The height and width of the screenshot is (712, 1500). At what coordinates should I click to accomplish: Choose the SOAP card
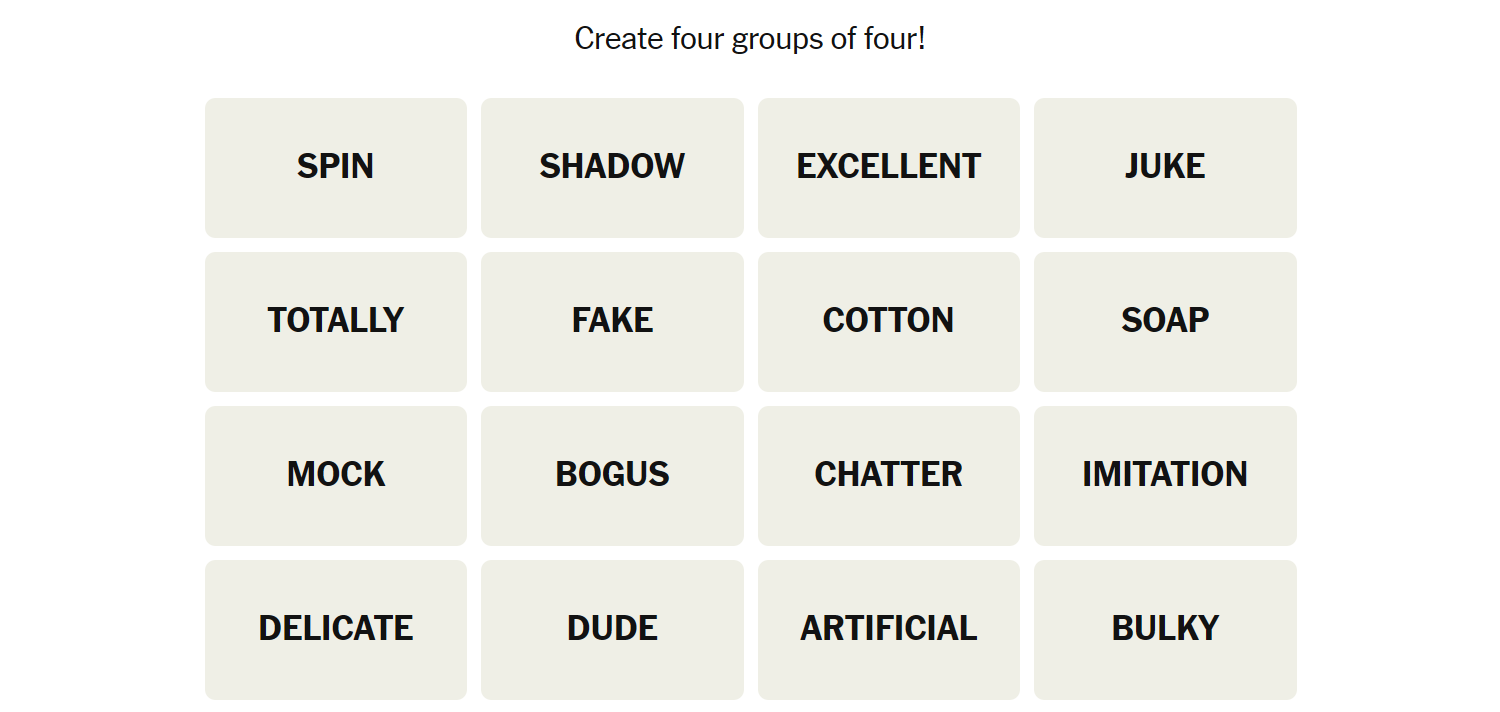(1165, 321)
